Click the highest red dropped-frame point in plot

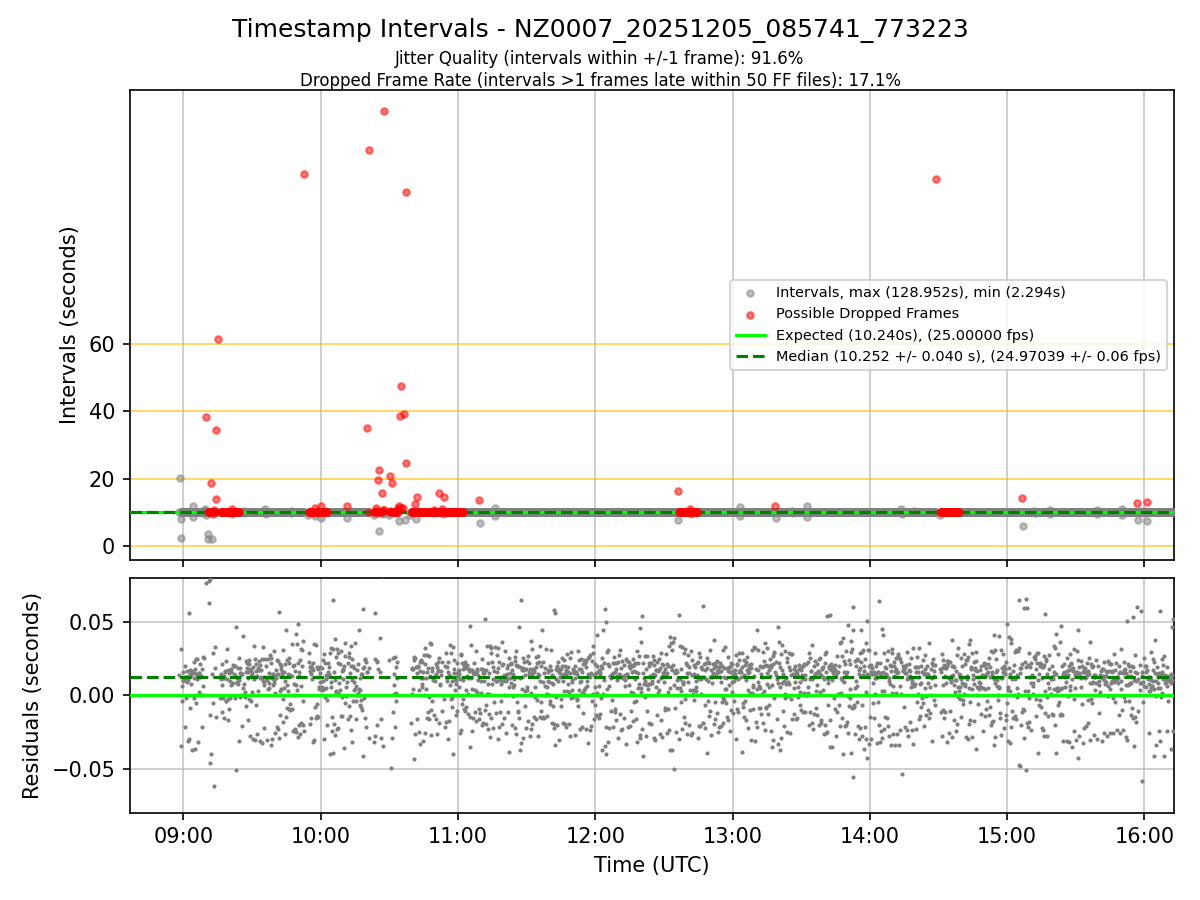coord(384,111)
